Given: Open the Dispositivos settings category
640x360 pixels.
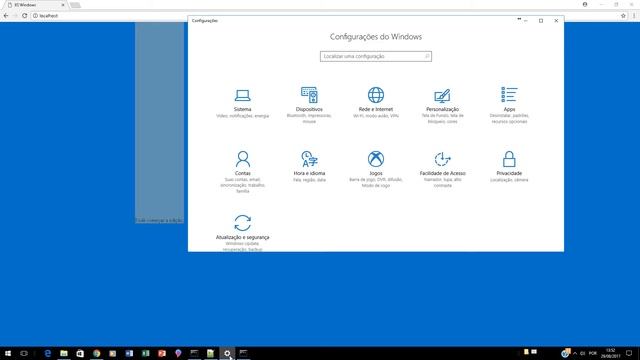Looking at the screenshot, I should 309,105.
